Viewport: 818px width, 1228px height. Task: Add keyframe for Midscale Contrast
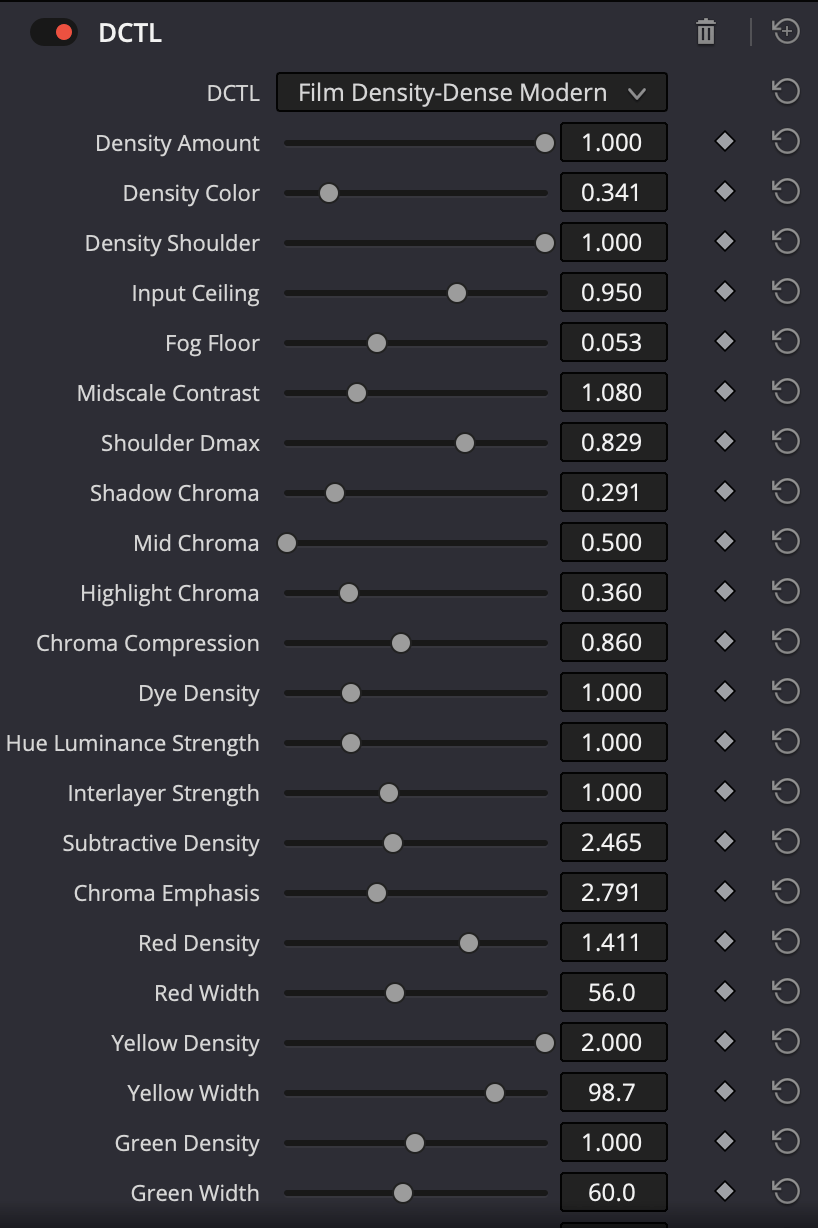pos(725,392)
